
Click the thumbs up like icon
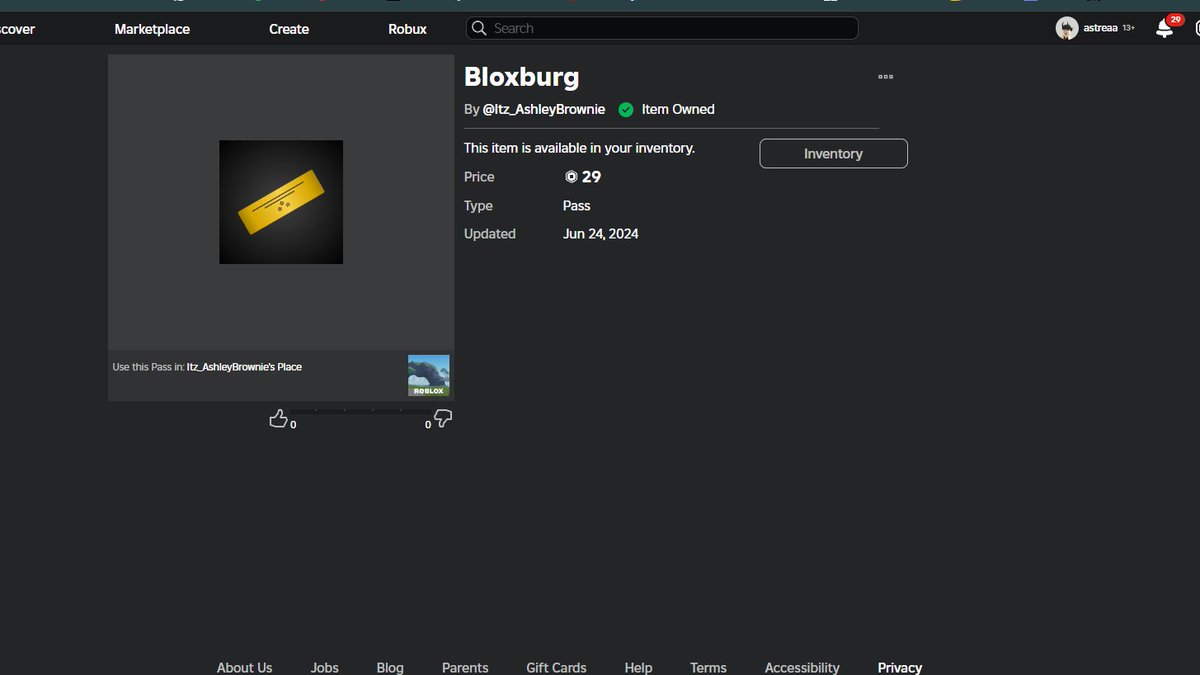(x=278, y=418)
